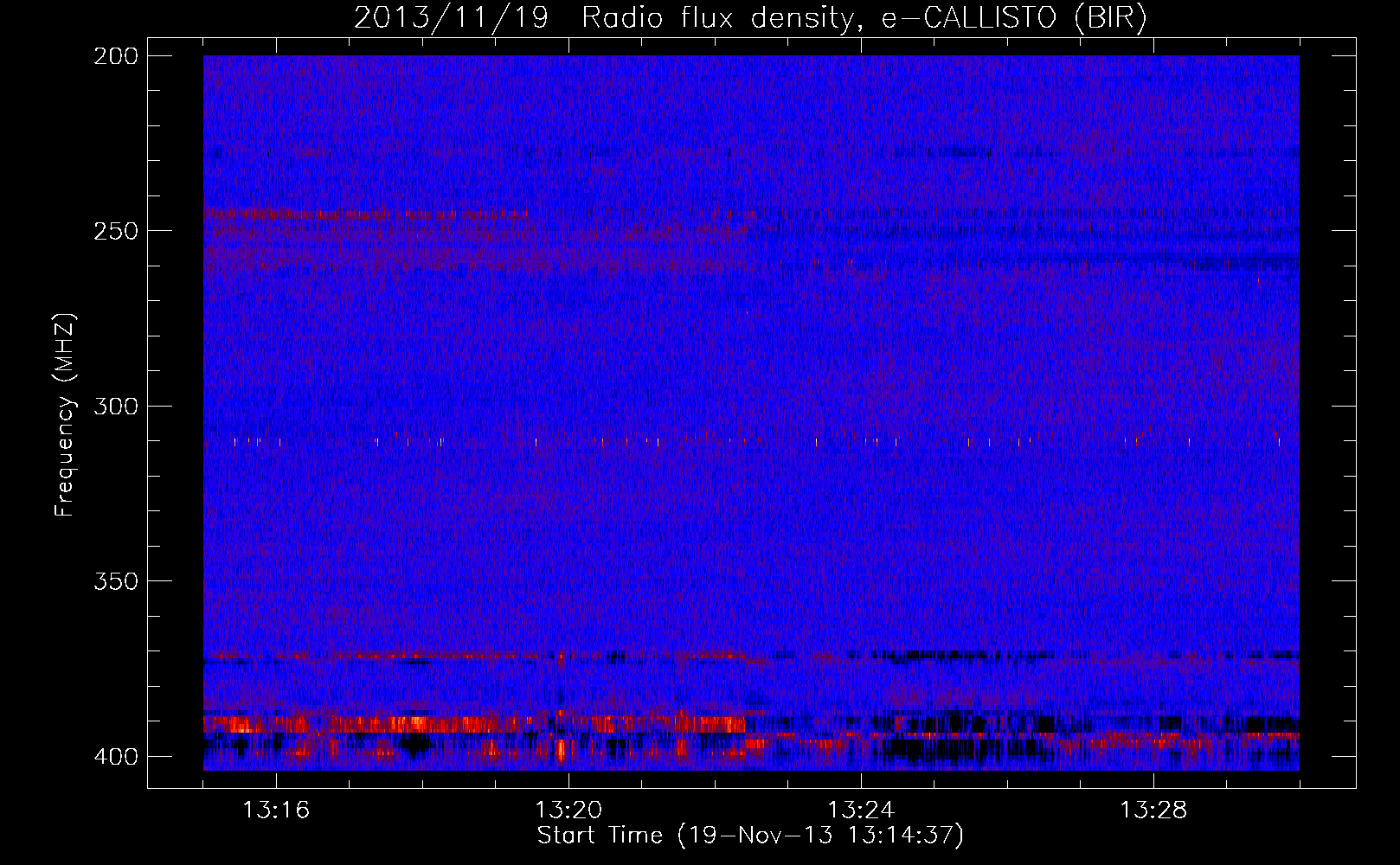Click the 13:16 time tick label
This screenshot has width=1400, height=865.
pyautogui.click(x=276, y=811)
